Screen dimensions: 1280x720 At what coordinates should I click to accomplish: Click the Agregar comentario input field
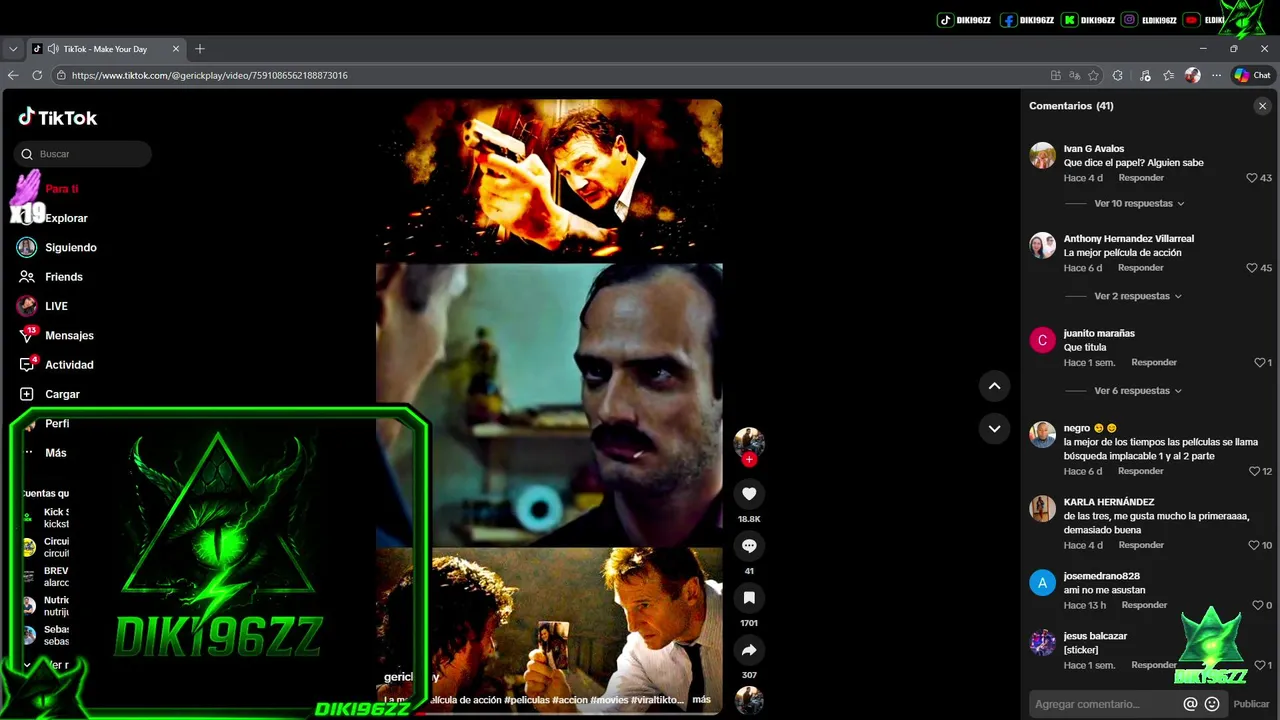[x=1106, y=704]
